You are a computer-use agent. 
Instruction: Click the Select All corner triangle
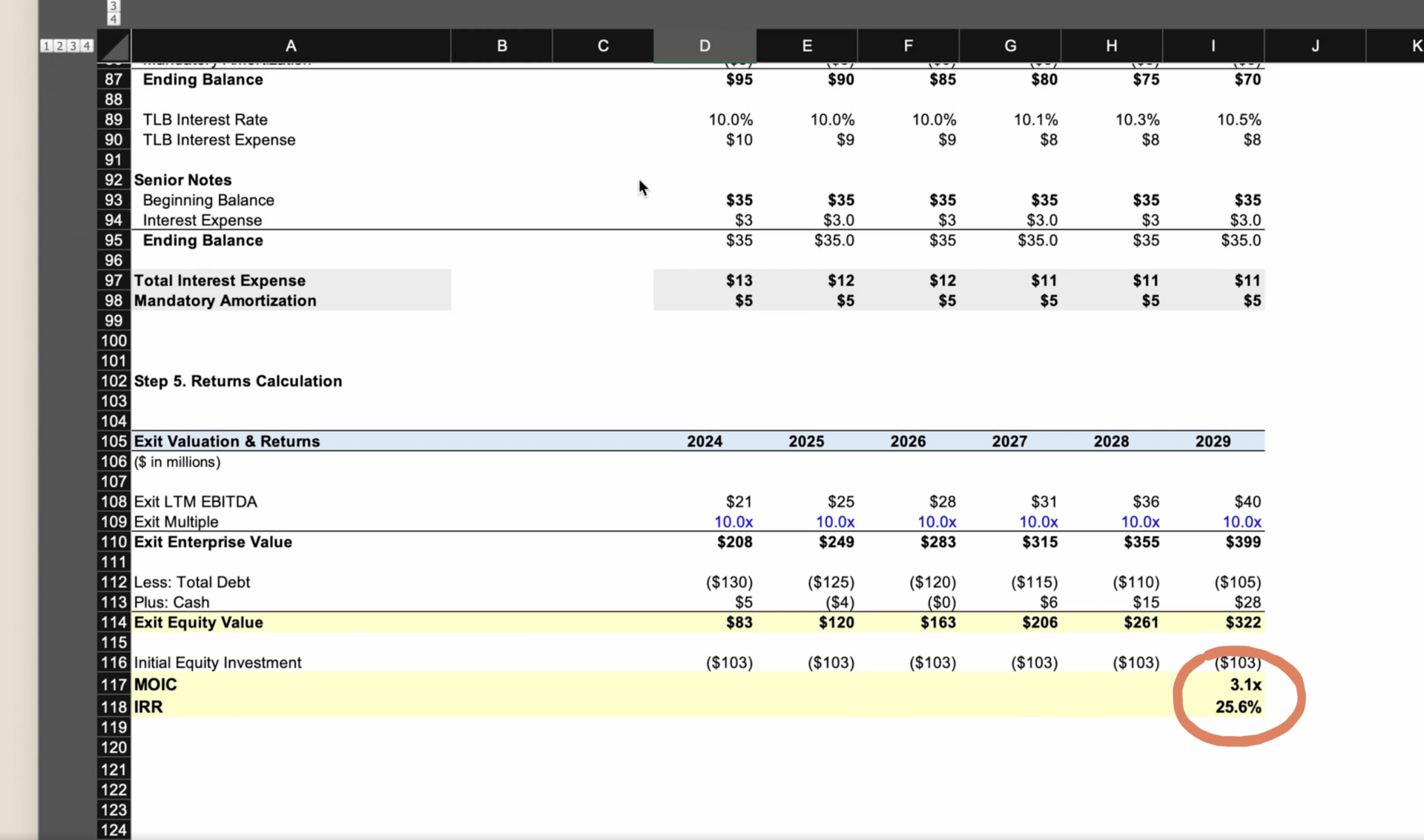pos(115,46)
